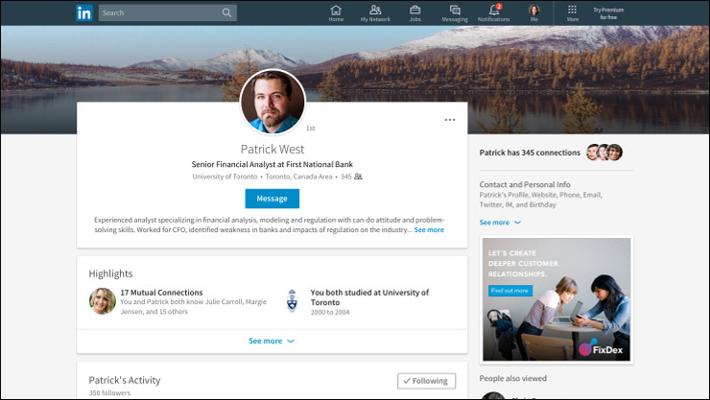This screenshot has height=400, width=710.
Task: Open the Me profile dropdown
Action: (534, 12)
